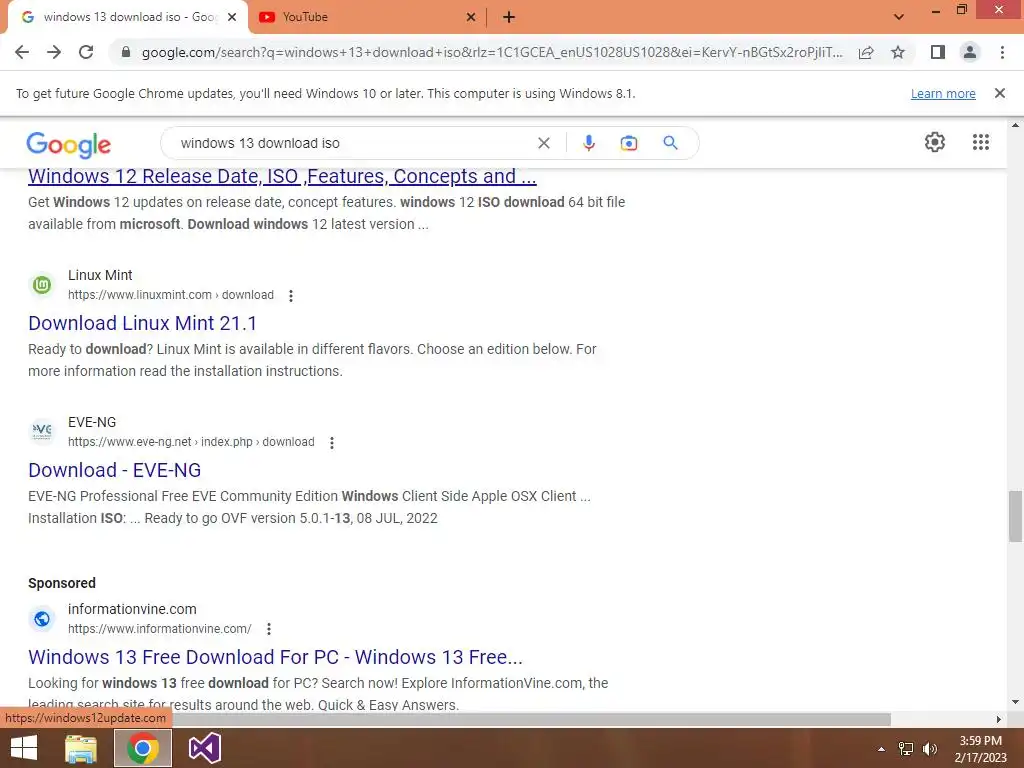Click the informationvine.com globe favicon
The width and height of the screenshot is (1024, 768).
pos(42,618)
